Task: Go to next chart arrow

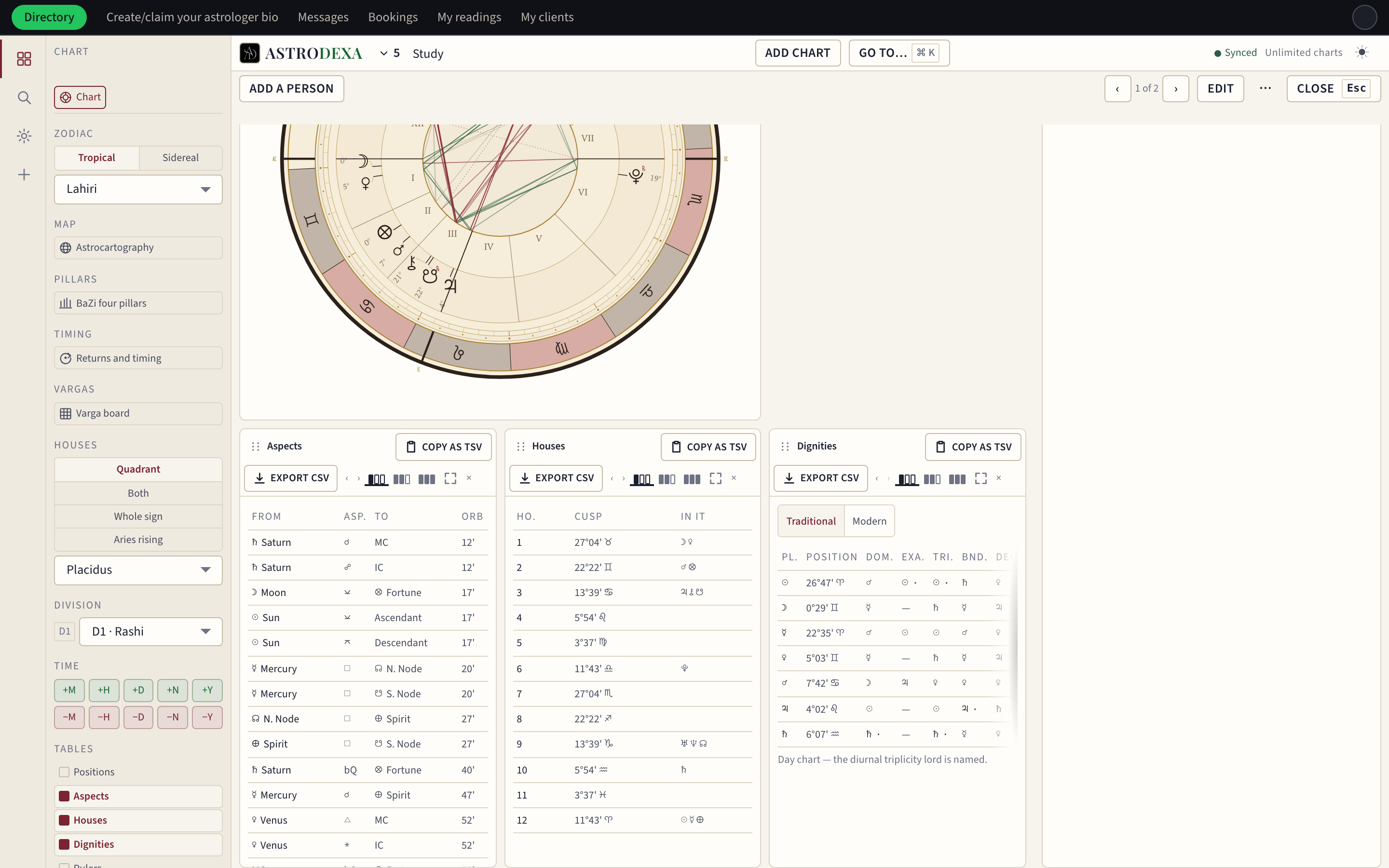Action: coord(1175,88)
